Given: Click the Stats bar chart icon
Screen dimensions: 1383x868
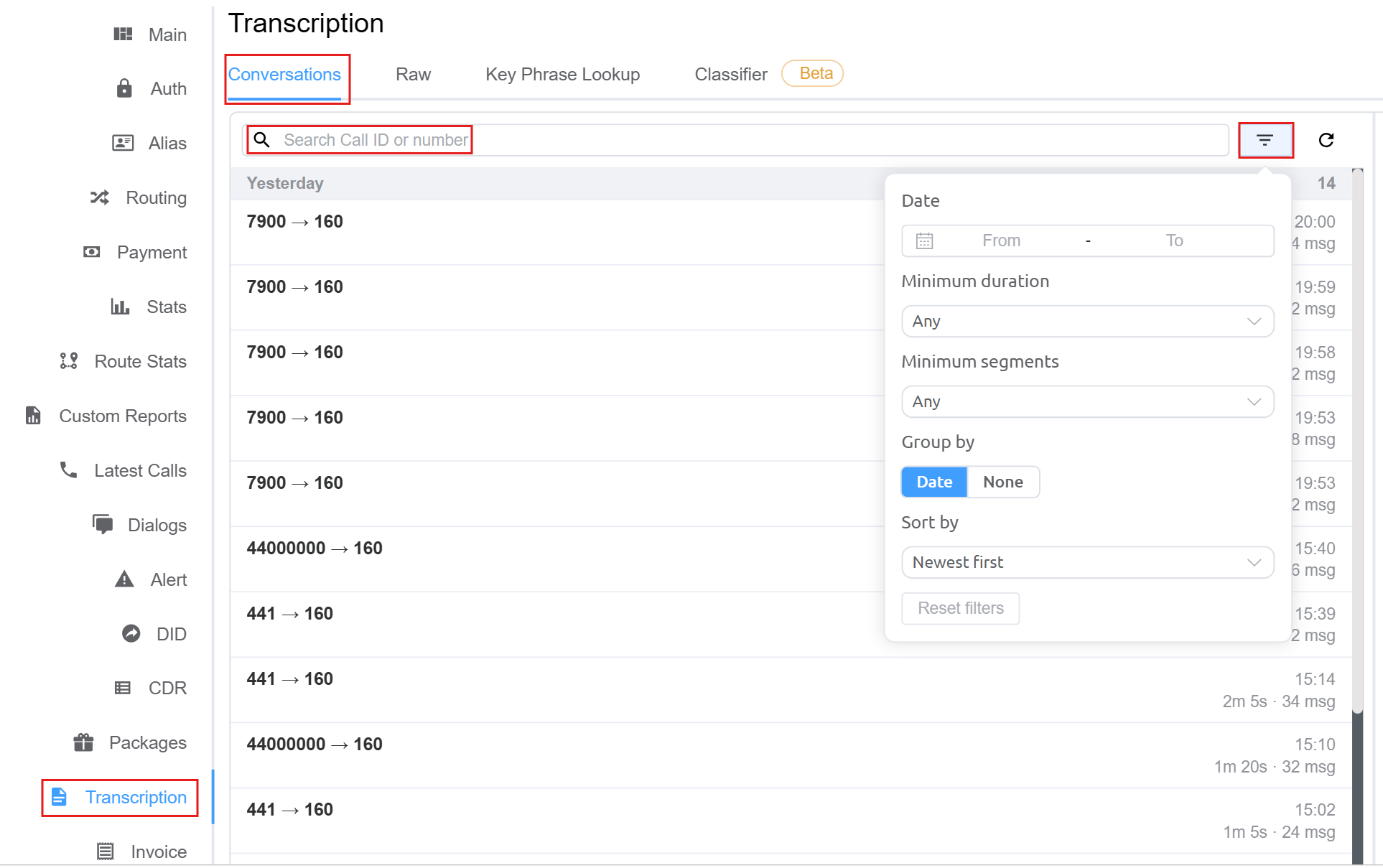Looking at the screenshot, I should (x=120, y=307).
